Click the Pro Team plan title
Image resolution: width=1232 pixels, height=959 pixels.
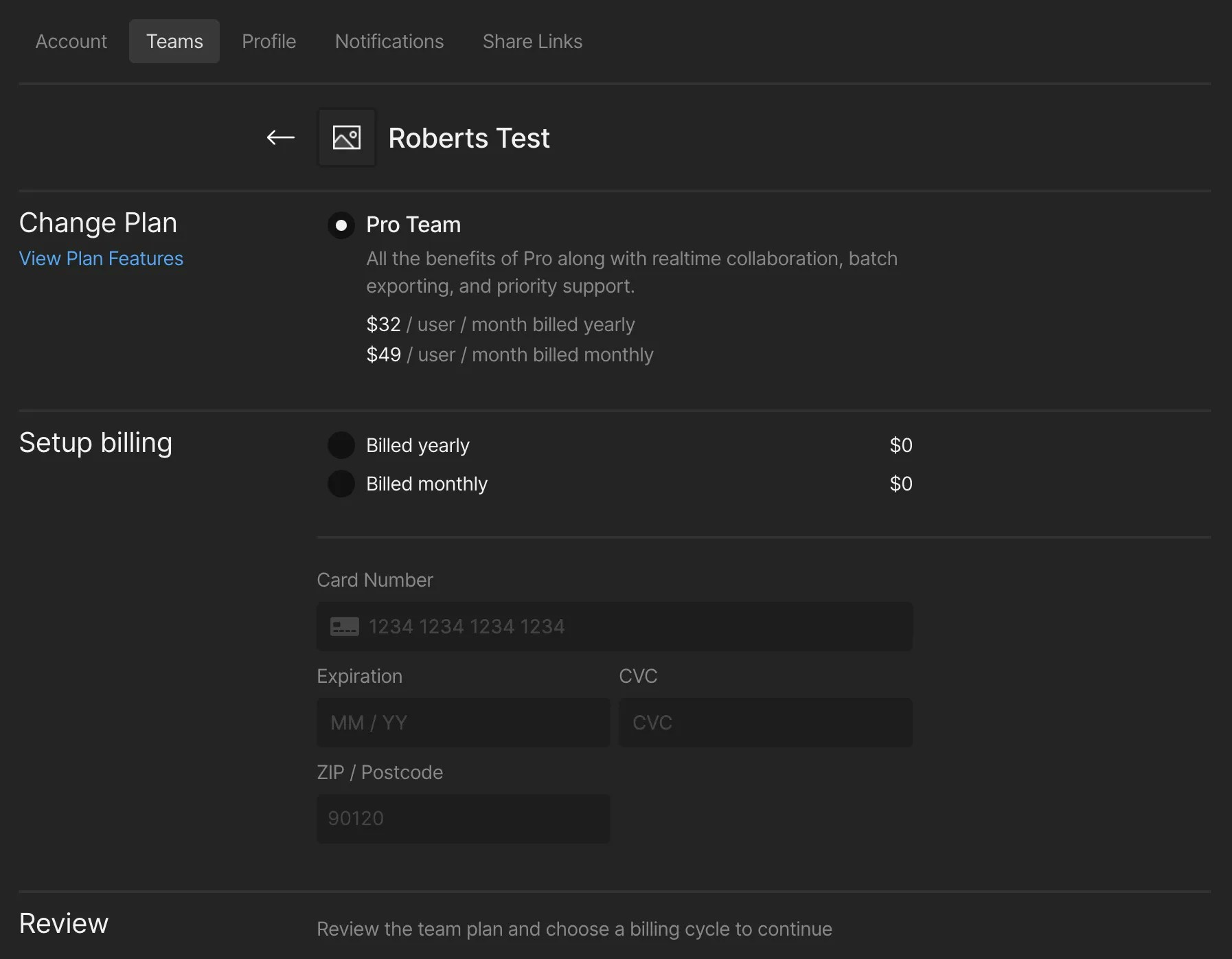tap(413, 225)
